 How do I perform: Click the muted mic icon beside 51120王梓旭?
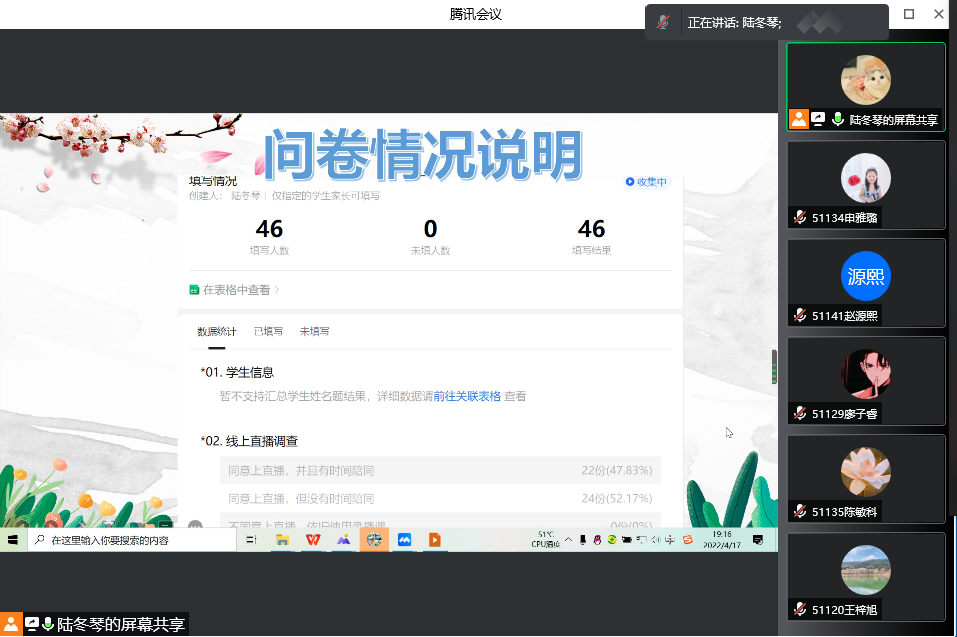pyautogui.click(x=800, y=610)
